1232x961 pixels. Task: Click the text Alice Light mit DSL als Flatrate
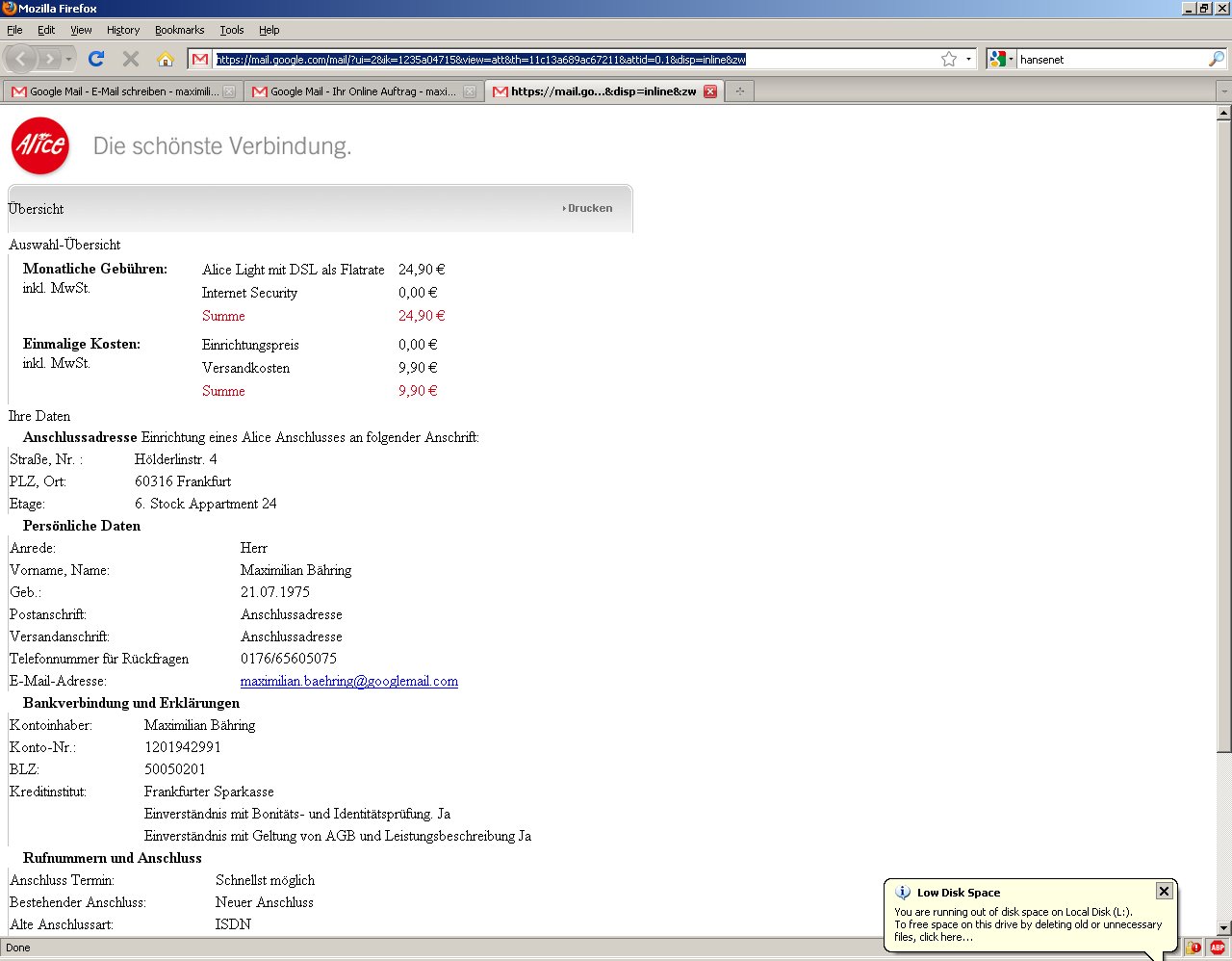(294, 270)
